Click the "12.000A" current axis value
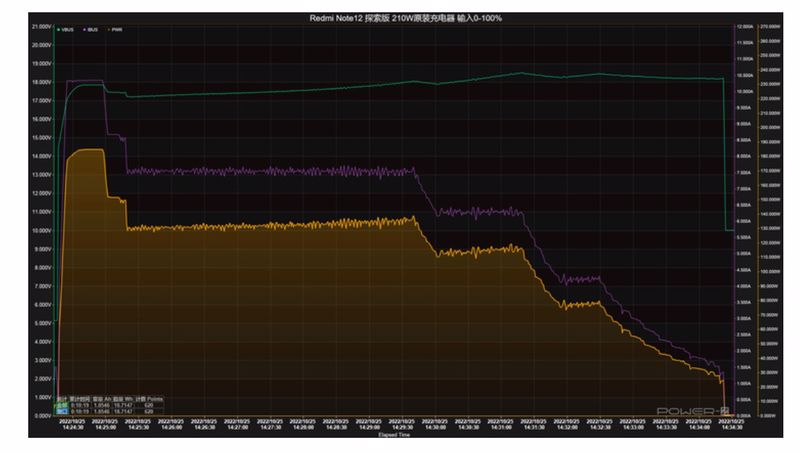Screen dimensions: 800x453 [x=744, y=27]
